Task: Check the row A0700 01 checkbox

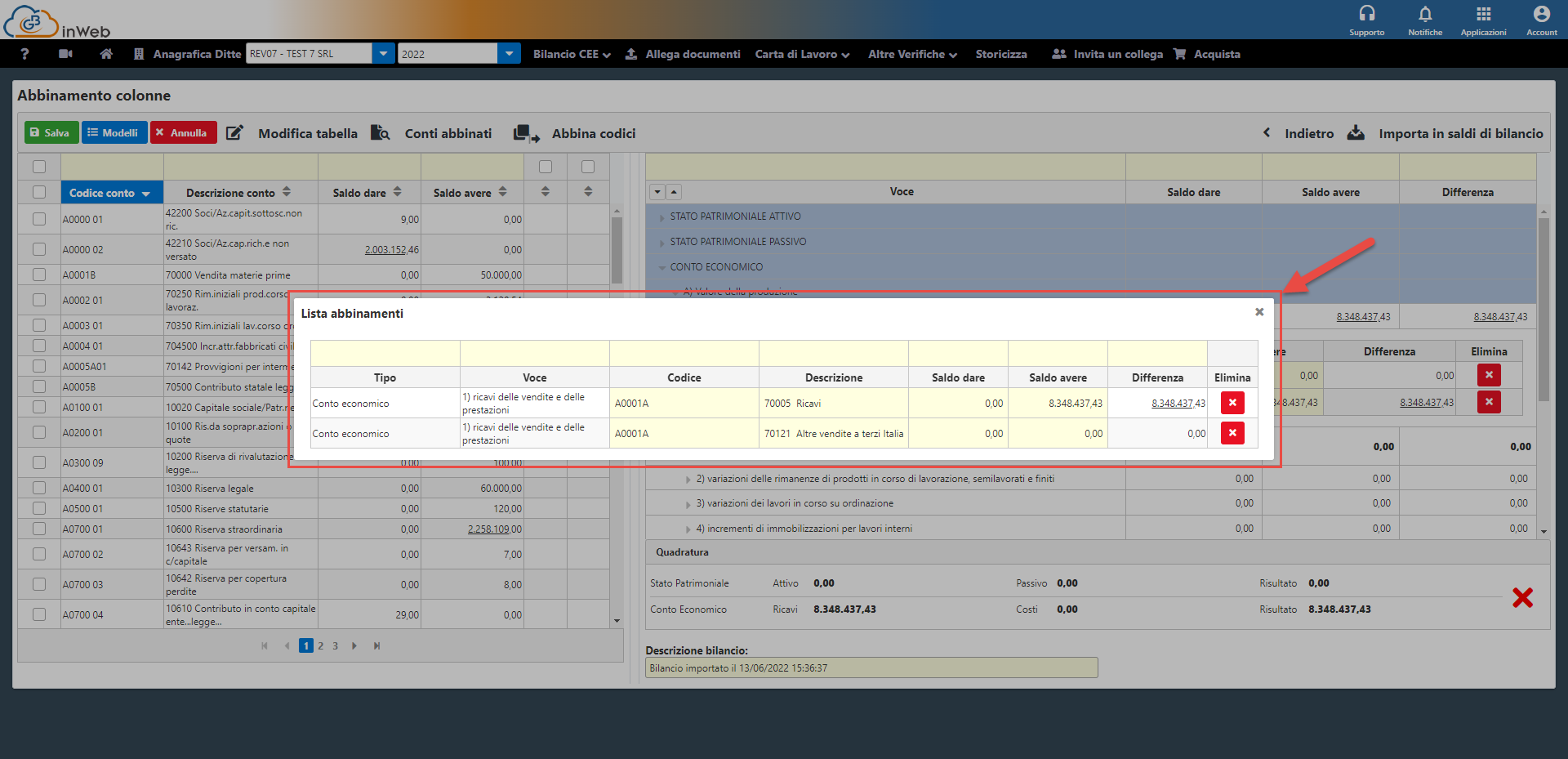Action: [39, 529]
